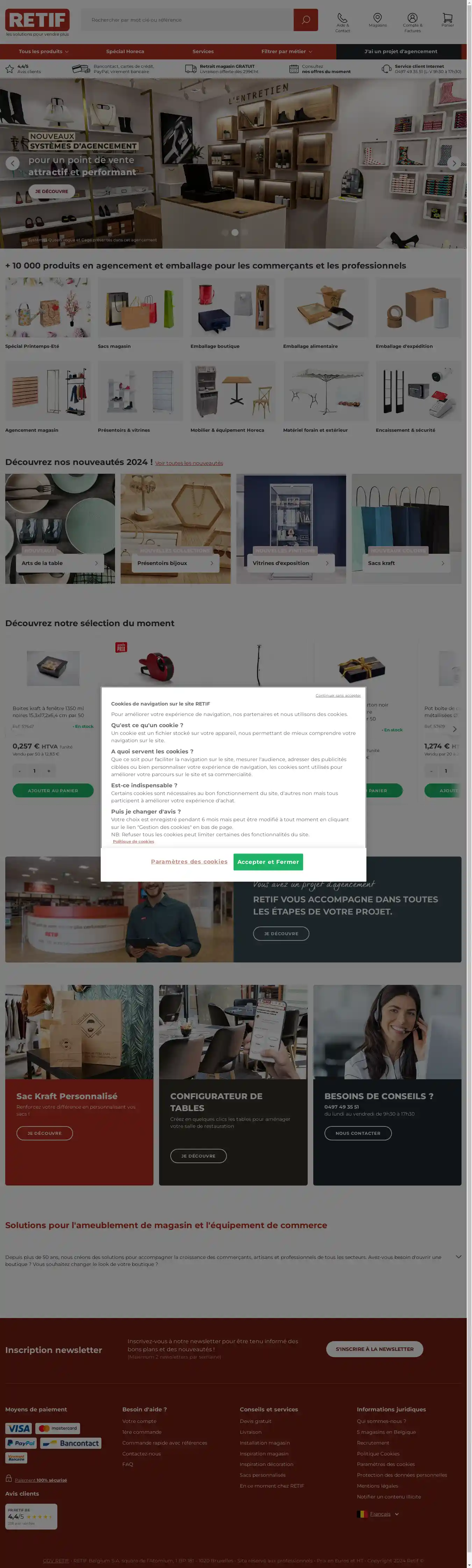The height and width of the screenshot is (1568, 472).
Task: Open the Spécial Horeca menu item
Action: tap(126, 52)
